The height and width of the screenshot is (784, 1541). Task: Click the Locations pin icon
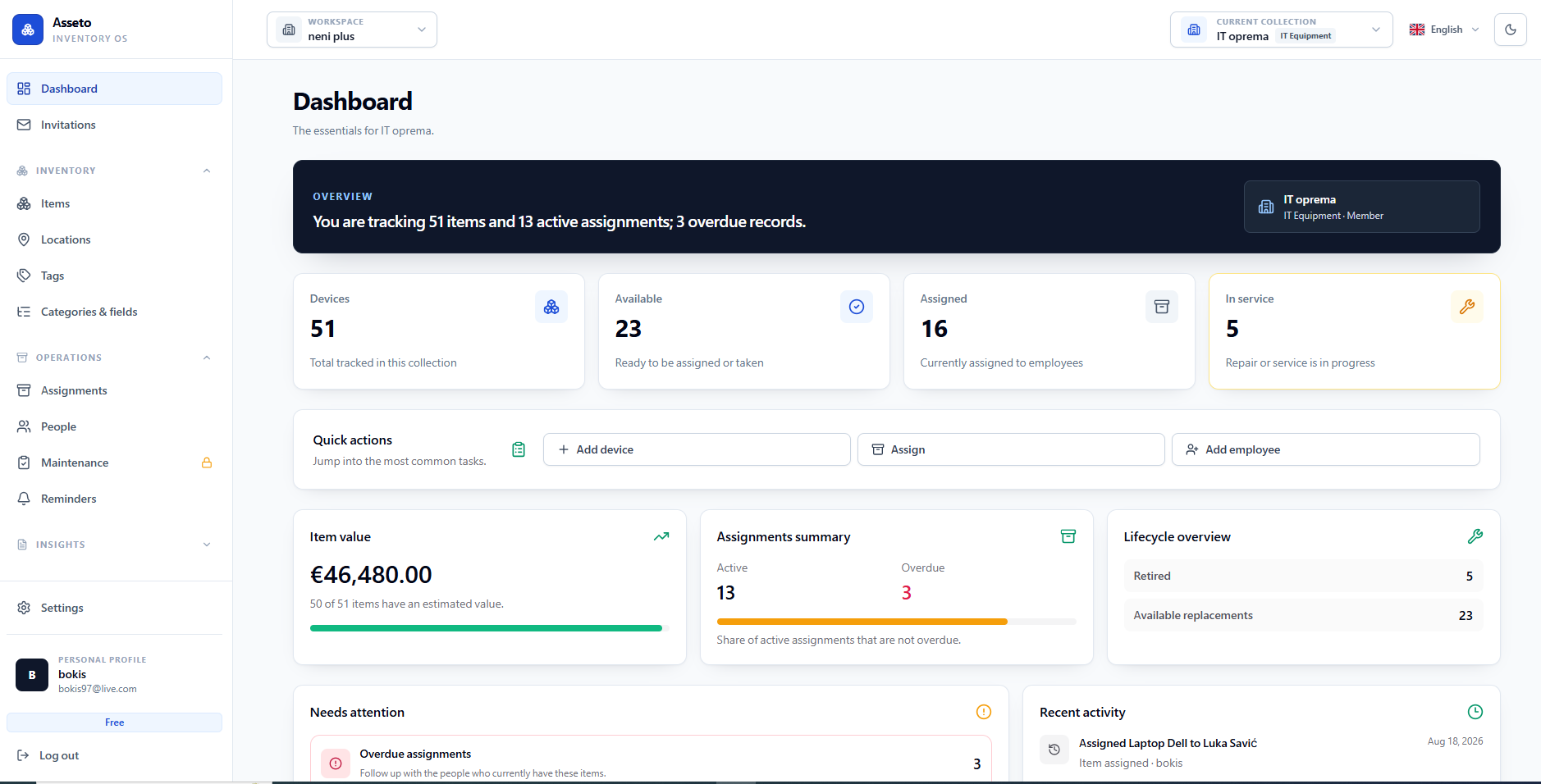tap(24, 239)
